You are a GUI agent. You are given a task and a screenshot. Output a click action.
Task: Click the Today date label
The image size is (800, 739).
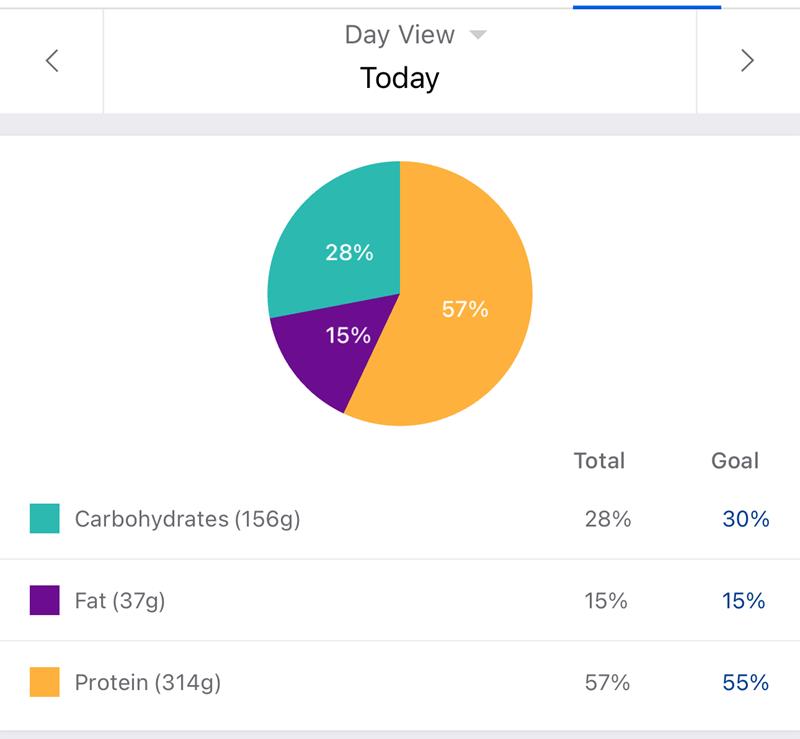coord(400,78)
